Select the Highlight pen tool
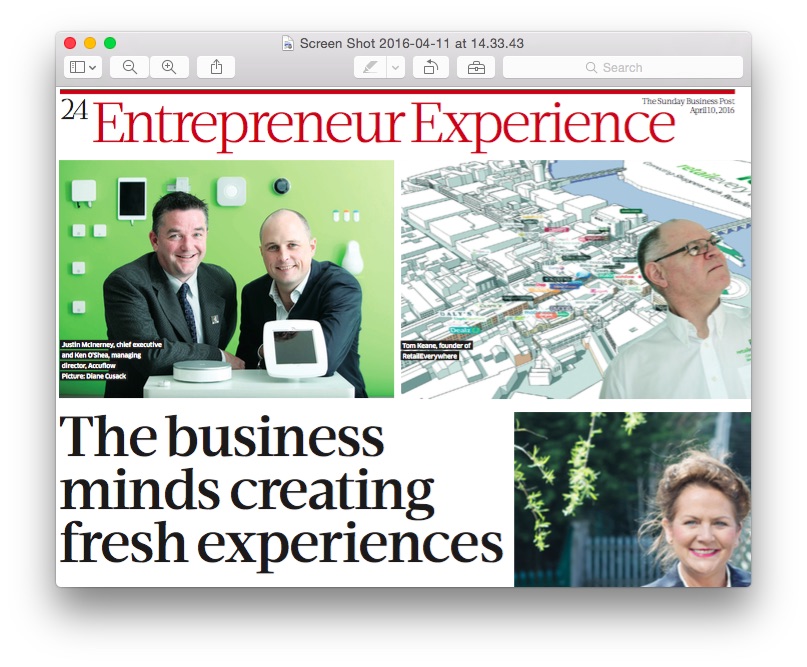Screen dimensions: 807x667 370,67
